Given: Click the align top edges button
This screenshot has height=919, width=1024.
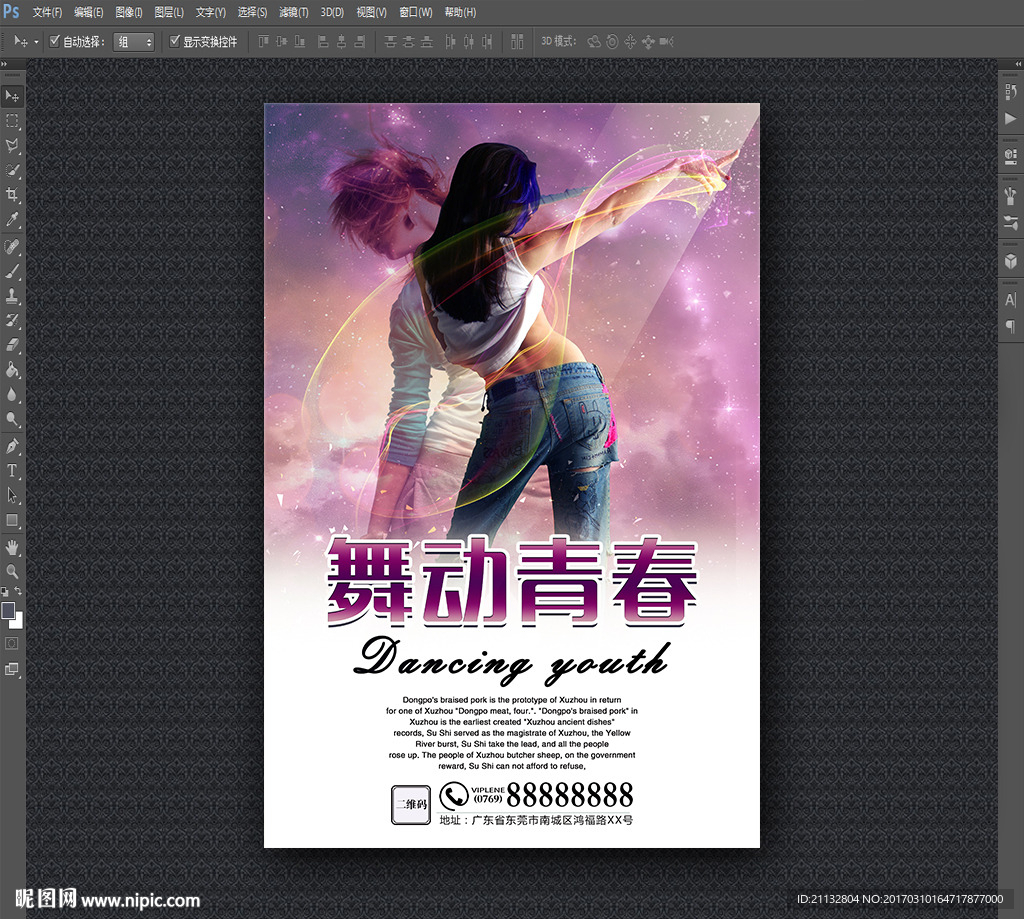Looking at the screenshot, I should [263, 42].
